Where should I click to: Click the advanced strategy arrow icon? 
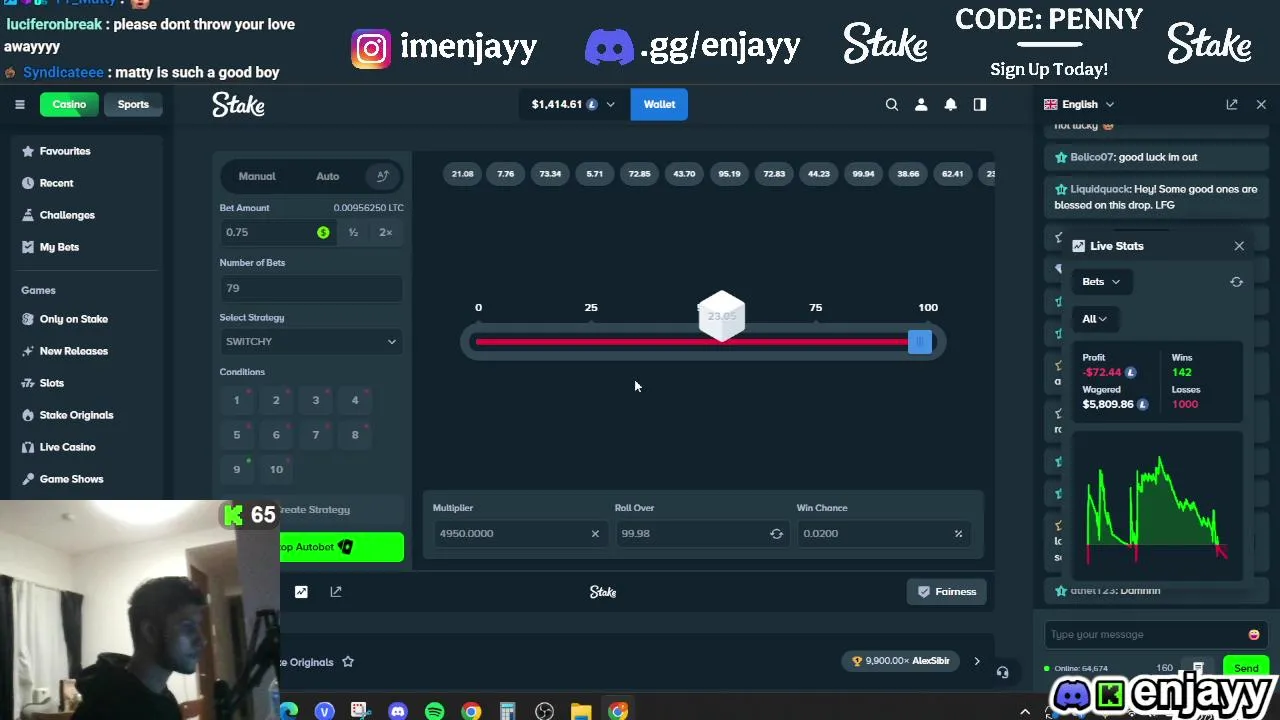[382, 176]
